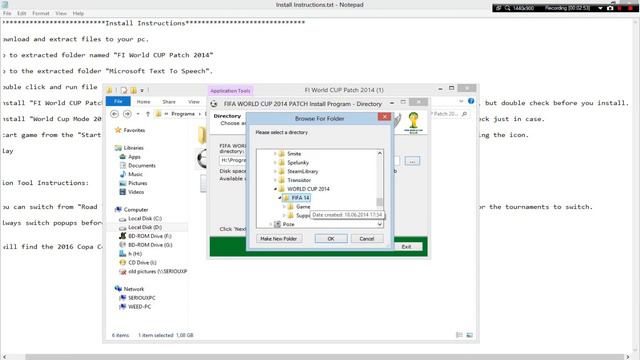Screen dimensions: 640x360
Task: Expand the Game subfolder node
Action: (284, 207)
